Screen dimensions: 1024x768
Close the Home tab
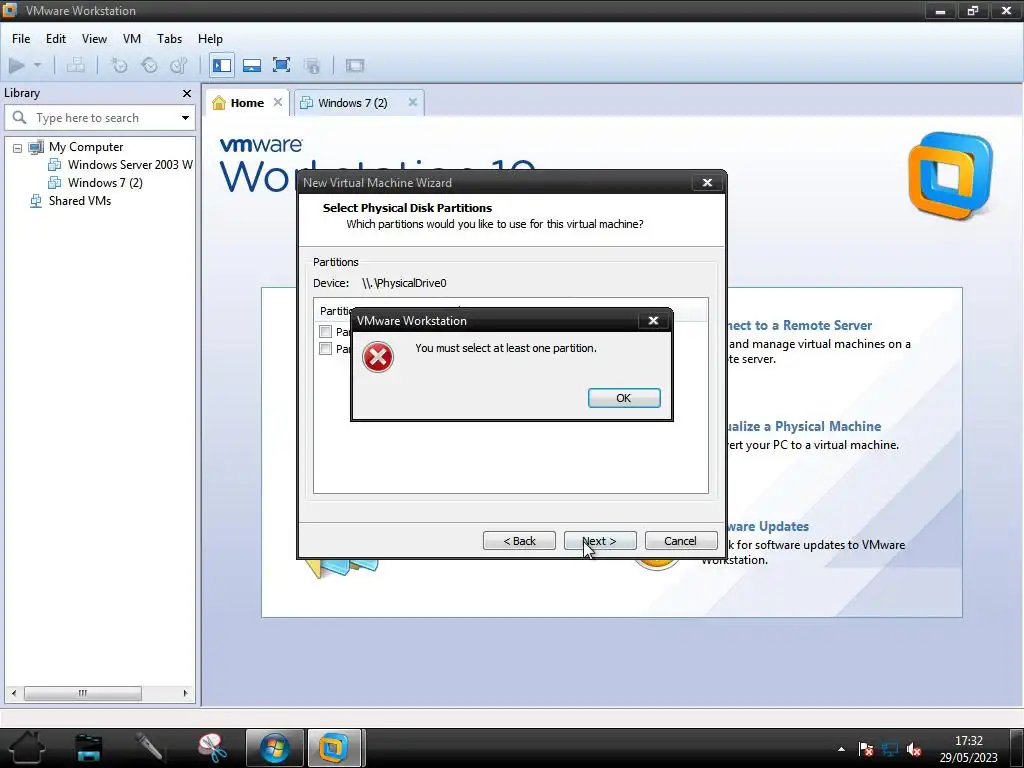(x=278, y=102)
